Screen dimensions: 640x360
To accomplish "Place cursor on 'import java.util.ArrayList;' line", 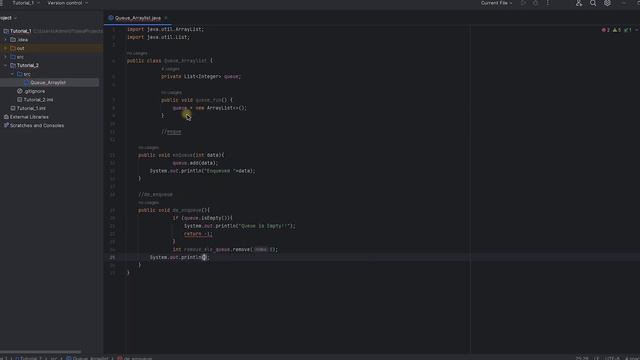I will tap(165, 29).
